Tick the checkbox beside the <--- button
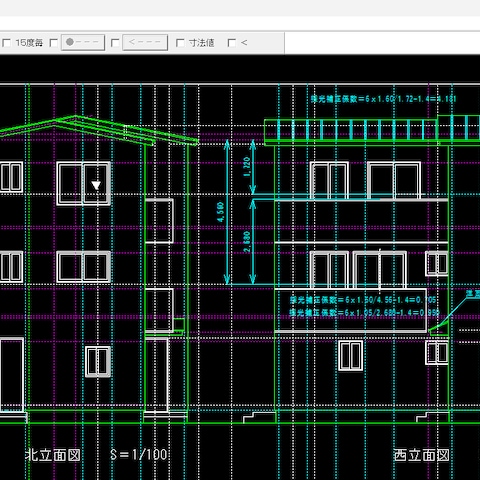 [x=115, y=43]
